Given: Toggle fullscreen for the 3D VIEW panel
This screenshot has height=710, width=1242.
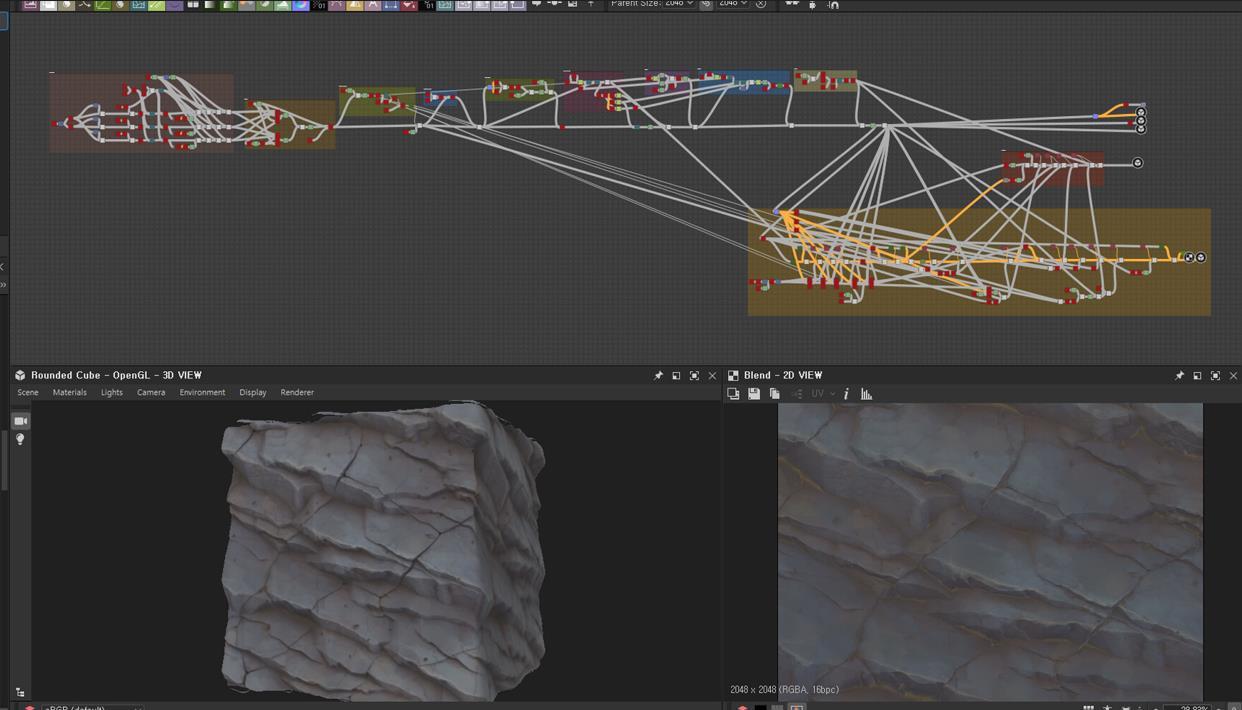Looking at the screenshot, I should [694, 376].
